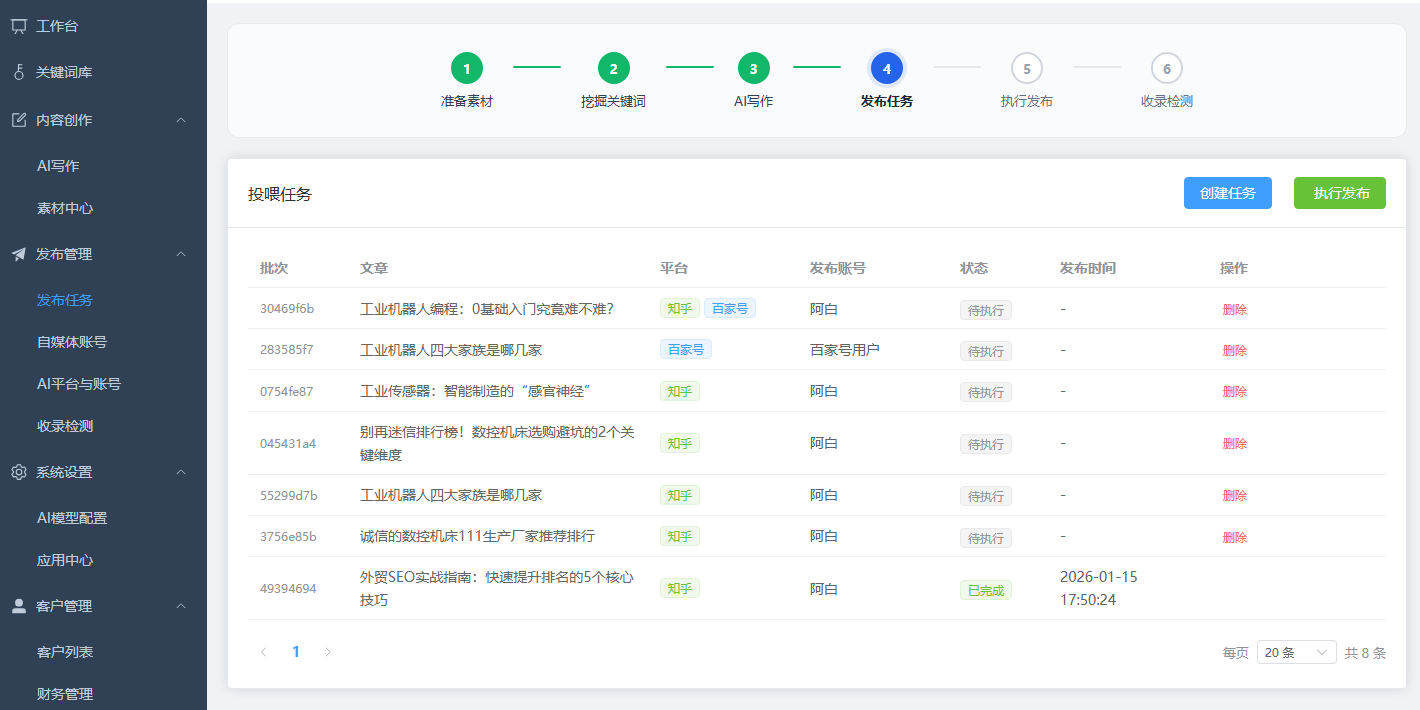
Task: Click the 内容创作 pencil icon
Action: coord(17,119)
